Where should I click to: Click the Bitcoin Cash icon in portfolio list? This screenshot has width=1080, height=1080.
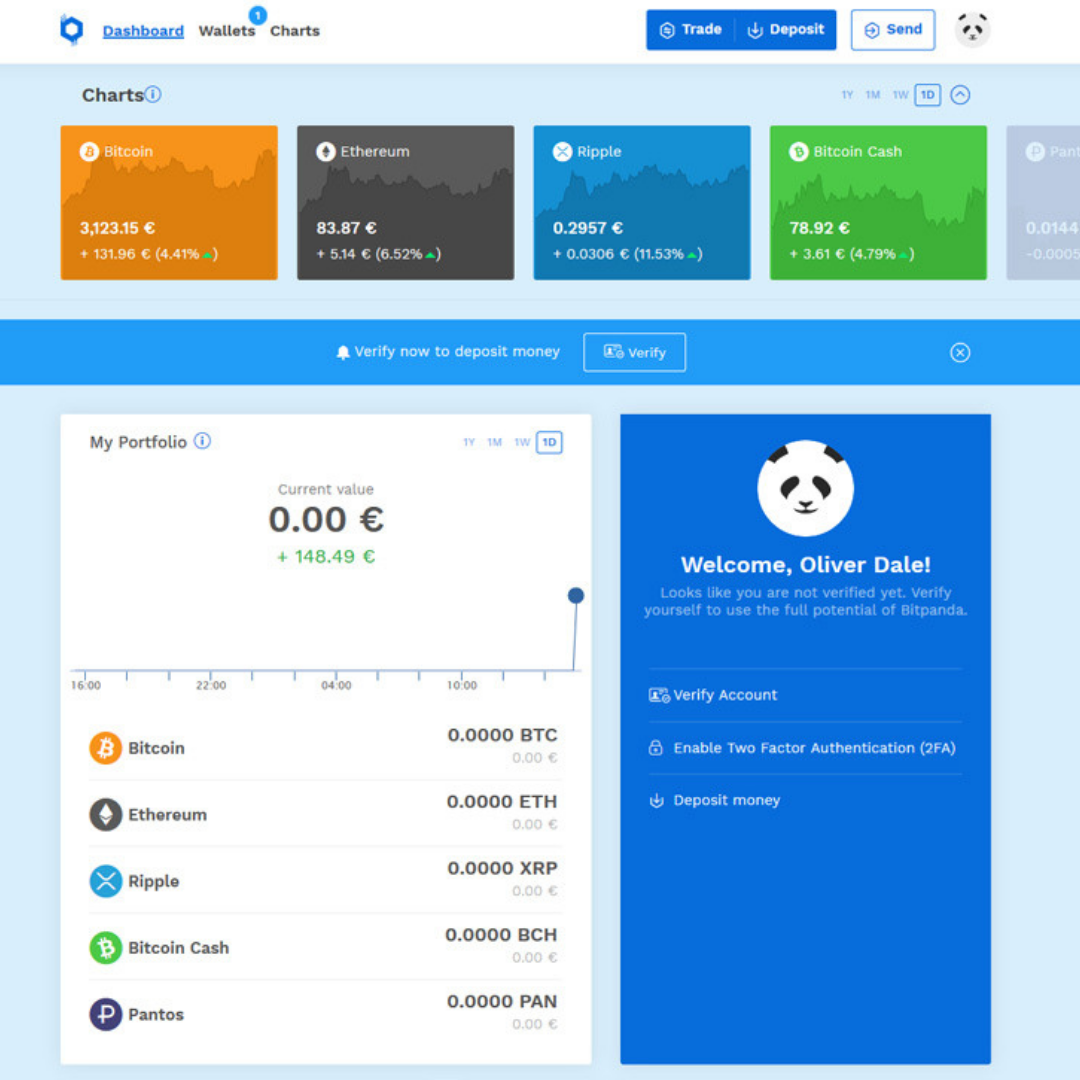pos(105,948)
